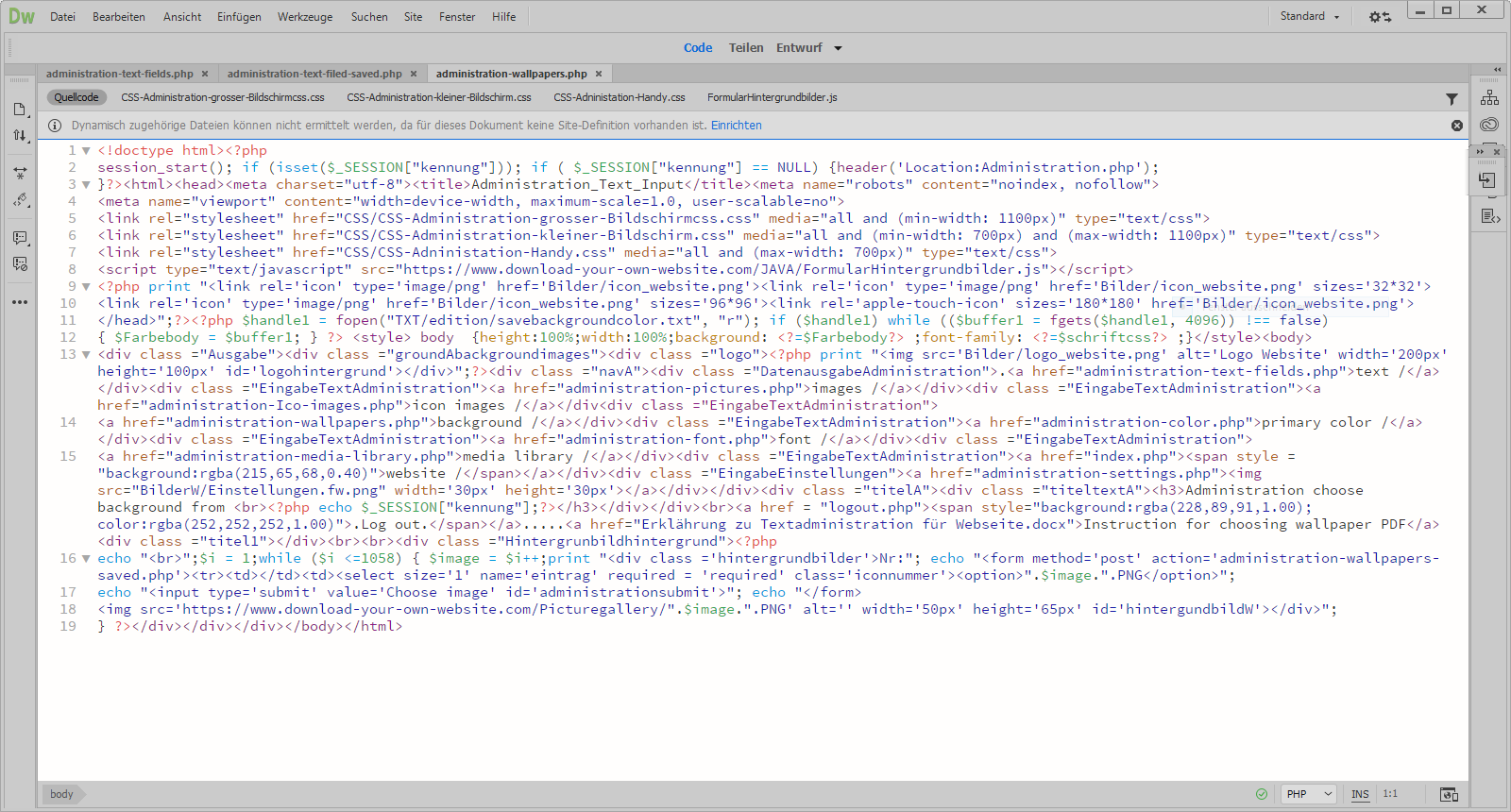Click the apply comment icon
The width and height of the screenshot is (1511, 812).
(x=20, y=238)
